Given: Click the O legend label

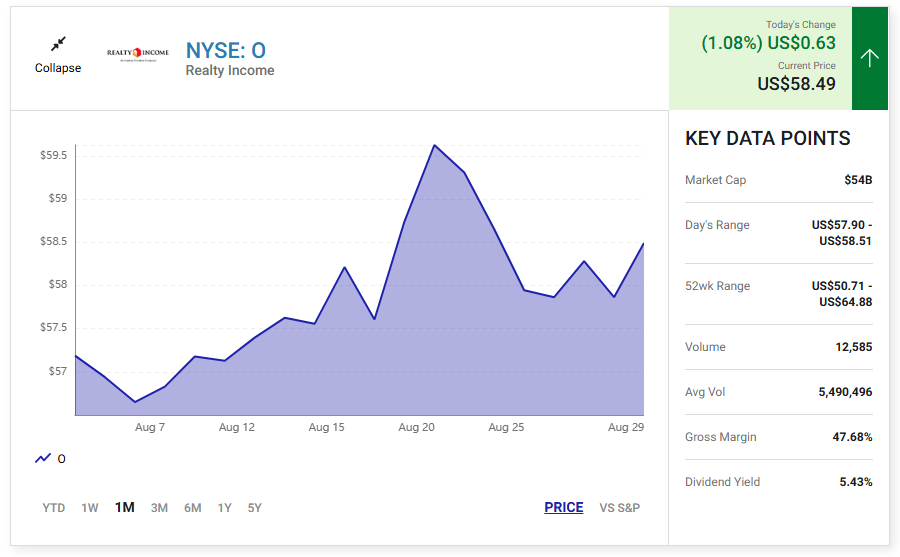Looking at the screenshot, I should click(x=61, y=459).
